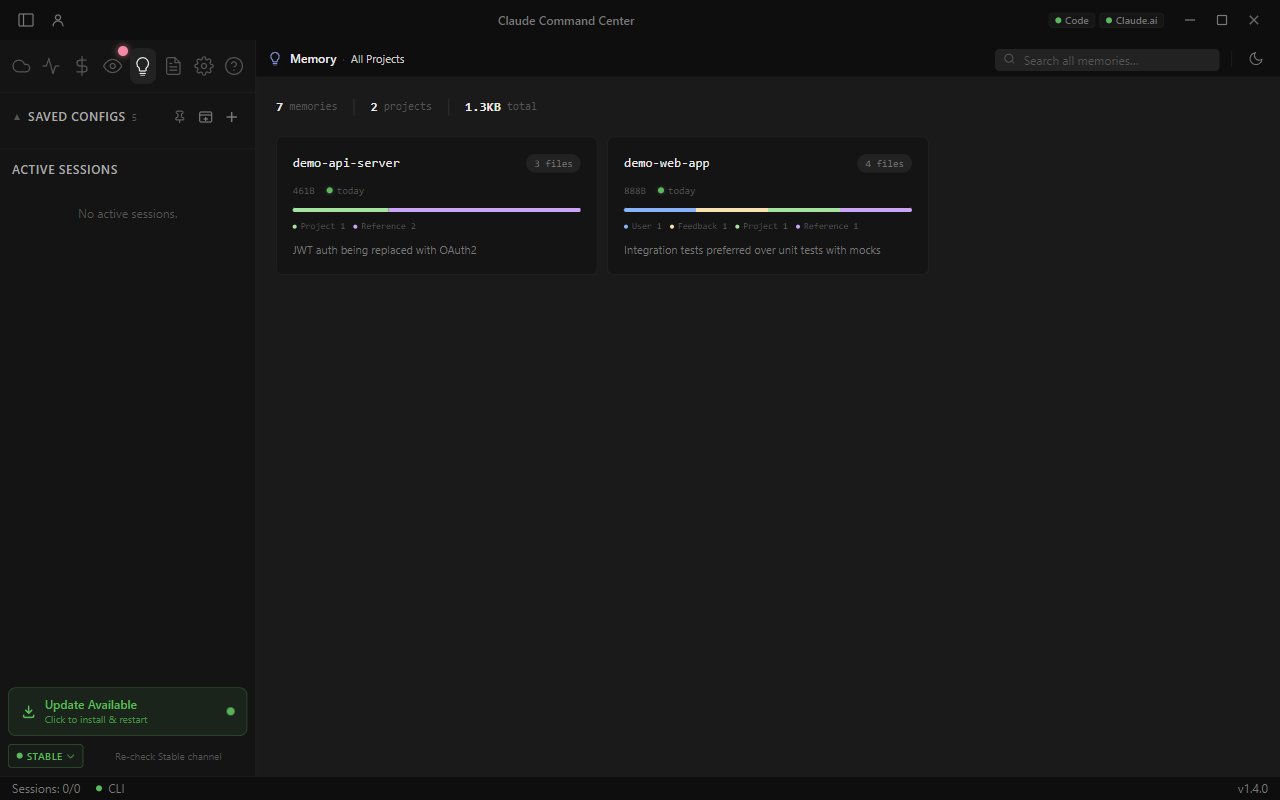Click Re-check Stable channel link
The width and height of the screenshot is (1280, 800).
[168, 757]
